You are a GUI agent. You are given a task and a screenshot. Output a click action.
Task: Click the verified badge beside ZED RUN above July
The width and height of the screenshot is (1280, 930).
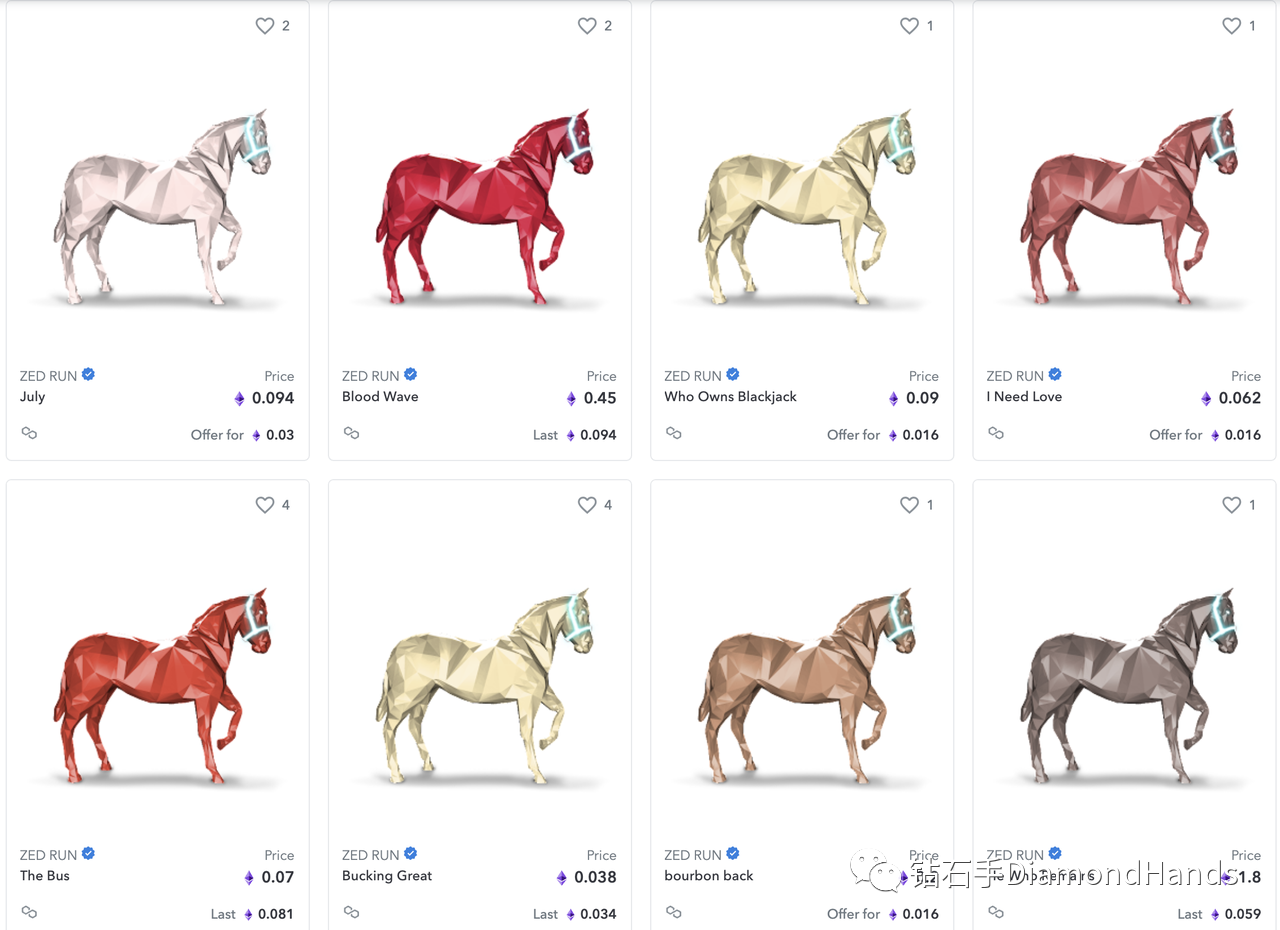pyautogui.click(x=88, y=375)
